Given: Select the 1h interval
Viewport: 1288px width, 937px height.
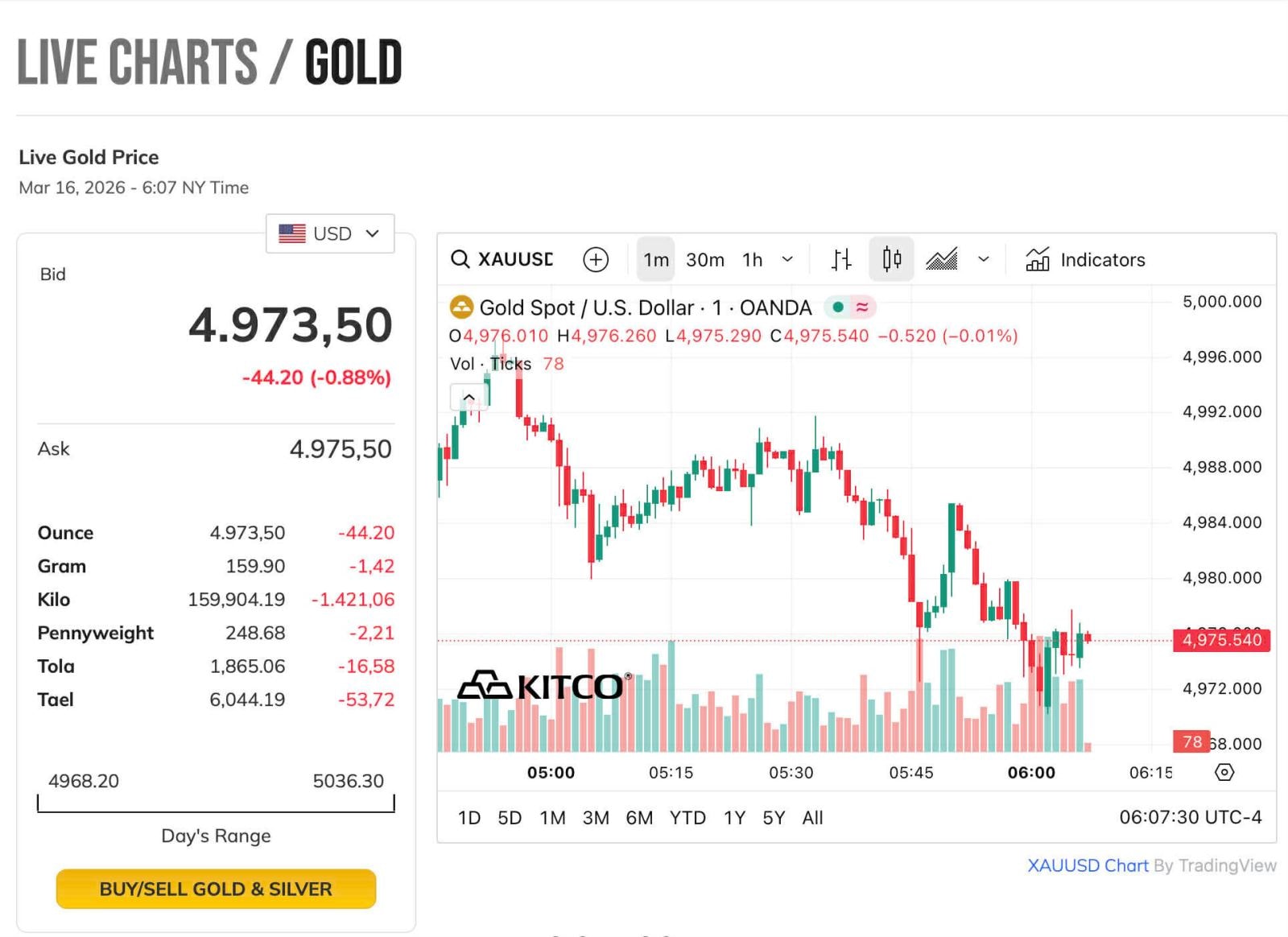Looking at the screenshot, I should pyautogui.click(x=752, y=259).
